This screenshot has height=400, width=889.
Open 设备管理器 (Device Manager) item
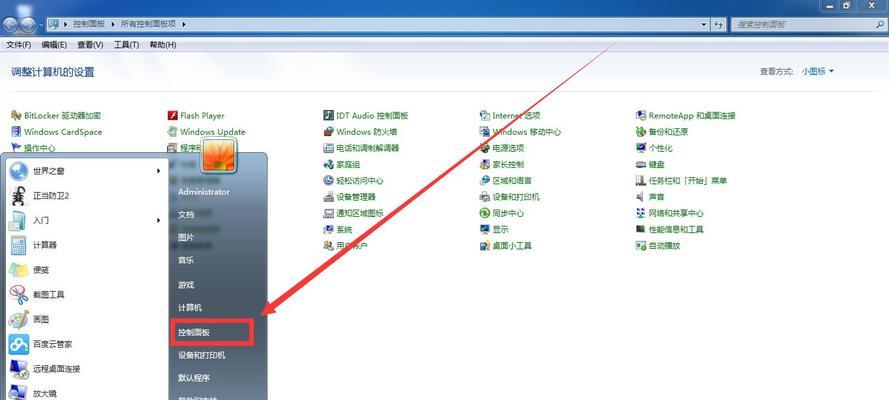point(350,197)
